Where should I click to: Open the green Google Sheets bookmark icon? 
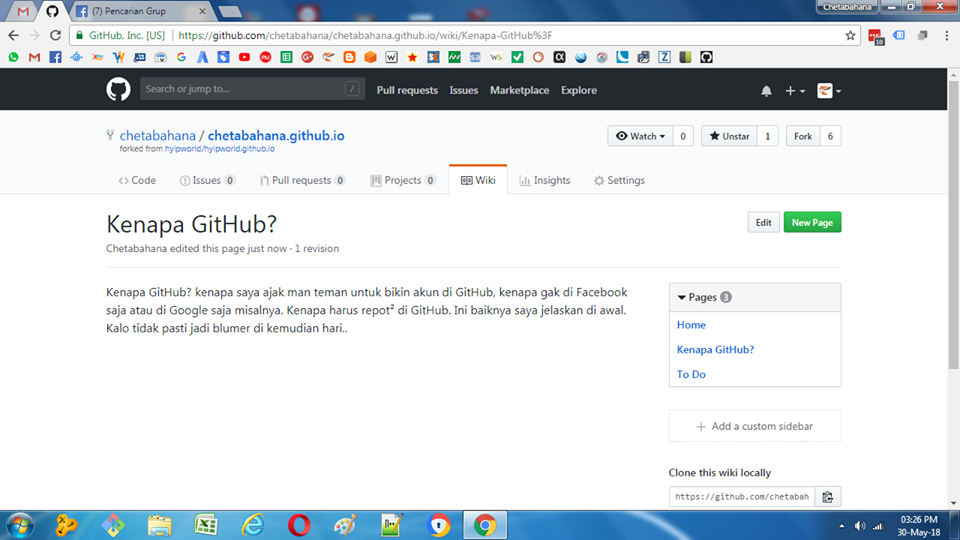(286, 57)
